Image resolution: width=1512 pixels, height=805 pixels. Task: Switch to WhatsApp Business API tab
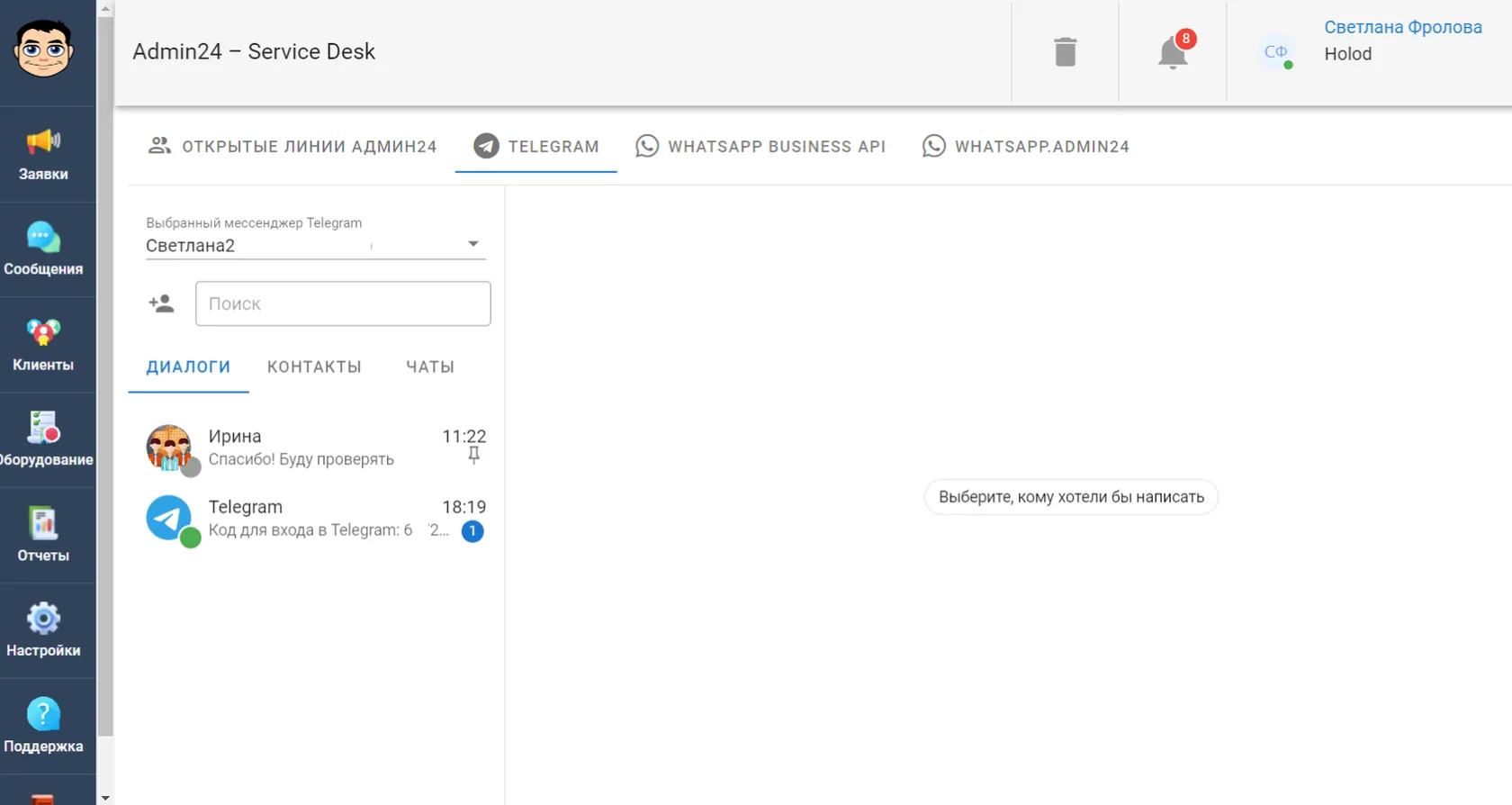(x=760, y=146)
